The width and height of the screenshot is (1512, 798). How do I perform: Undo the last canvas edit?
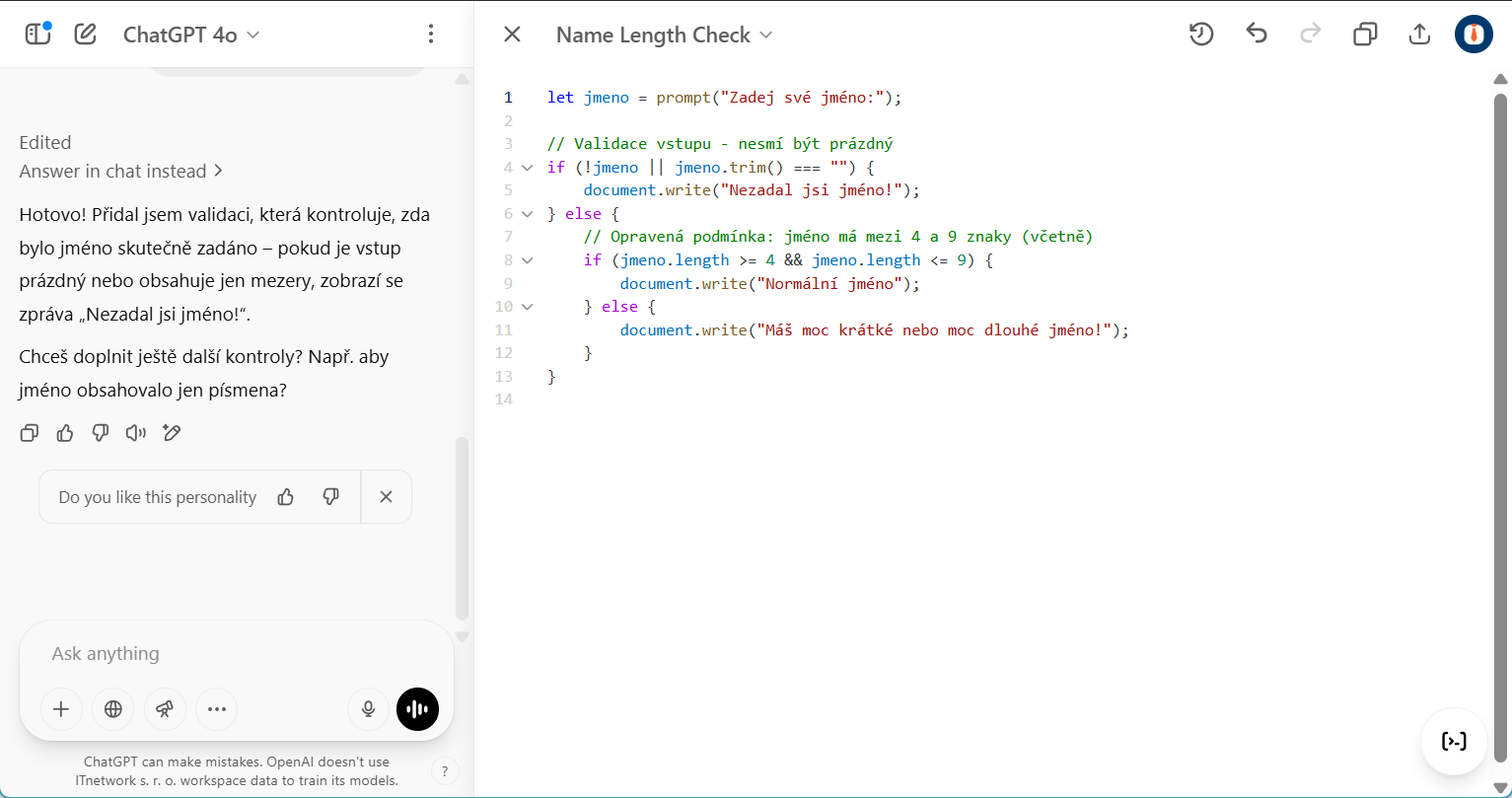(x=1256, y=35)
